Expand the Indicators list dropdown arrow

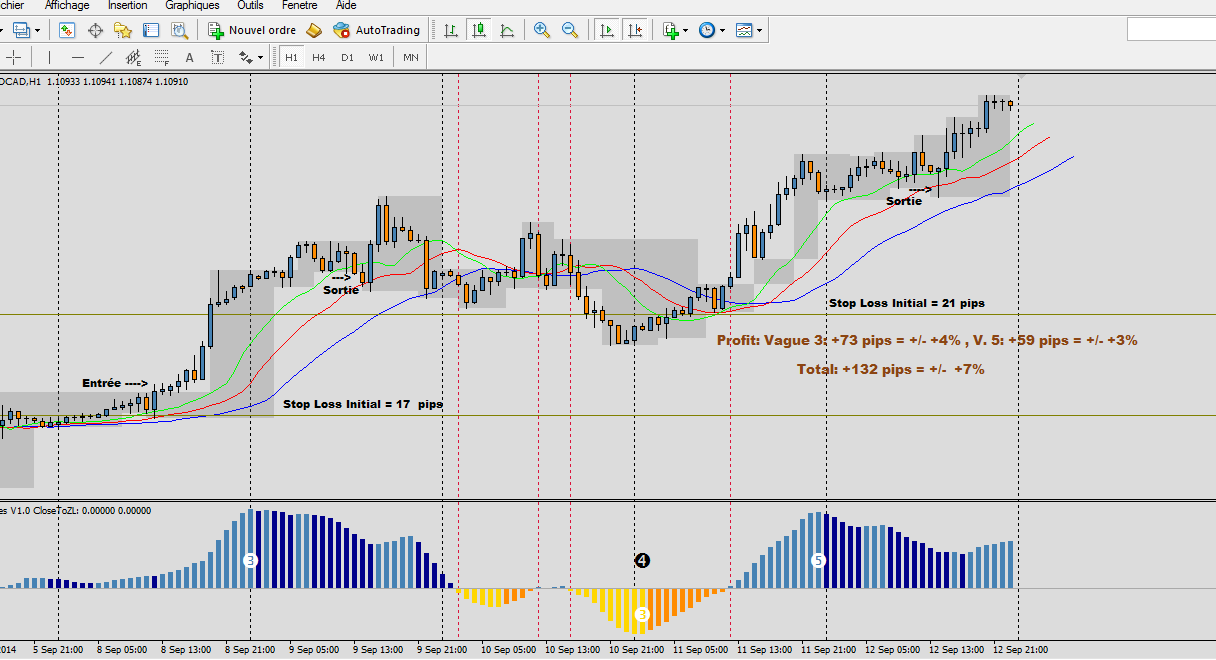(686, 30)
